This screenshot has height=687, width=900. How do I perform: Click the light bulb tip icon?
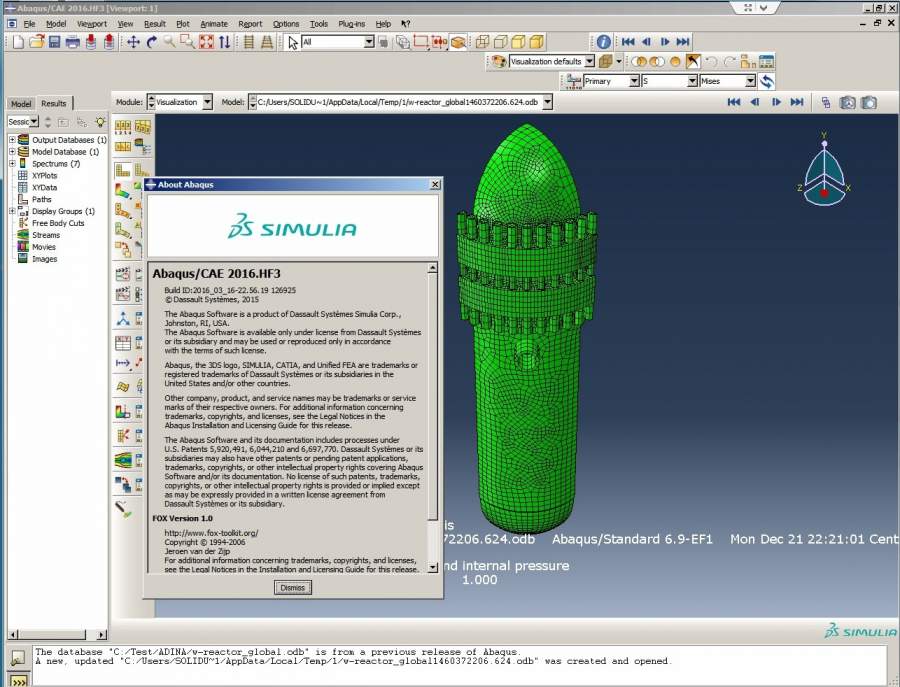click(100, 122)
